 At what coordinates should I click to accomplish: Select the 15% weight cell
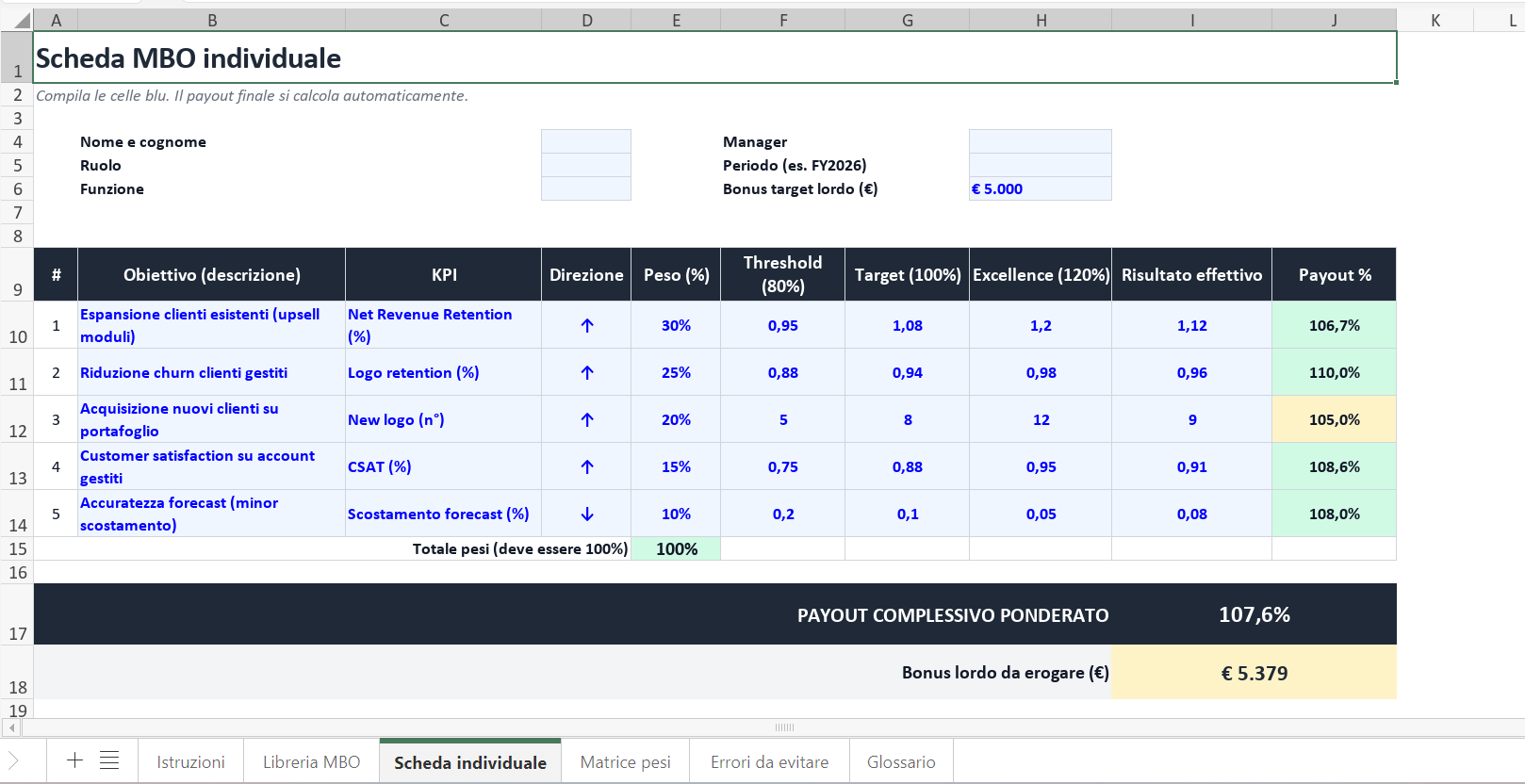676,466
